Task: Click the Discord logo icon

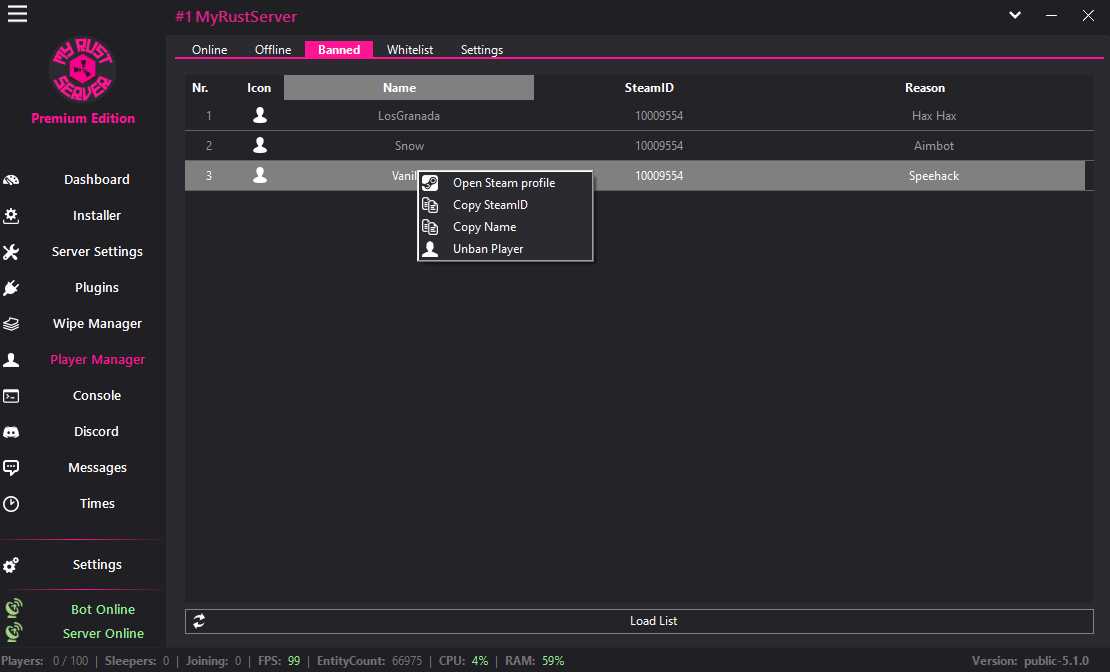Action: click(11, 432)
